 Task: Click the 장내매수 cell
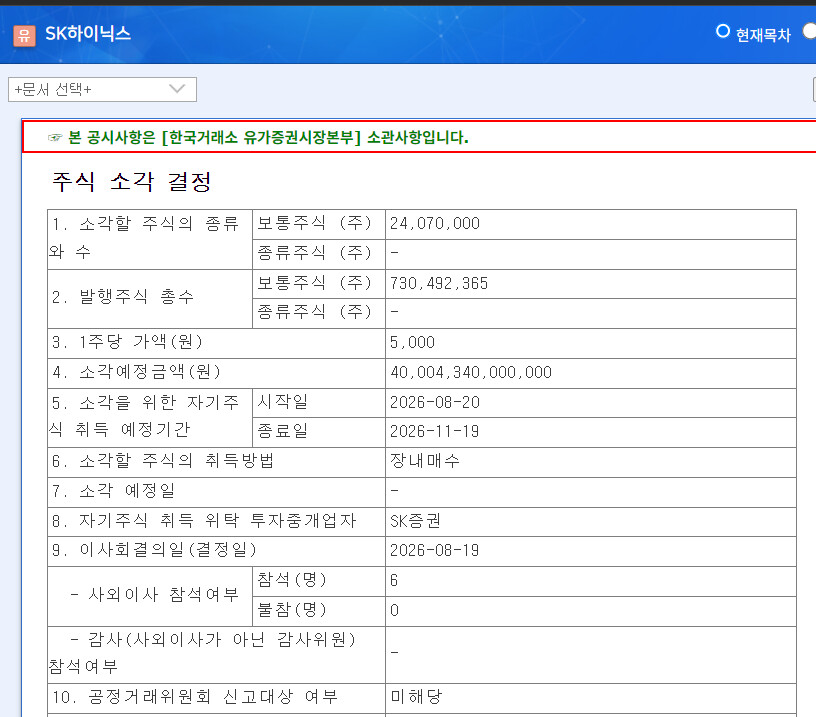pyautogui.click(x=591, y=462)
